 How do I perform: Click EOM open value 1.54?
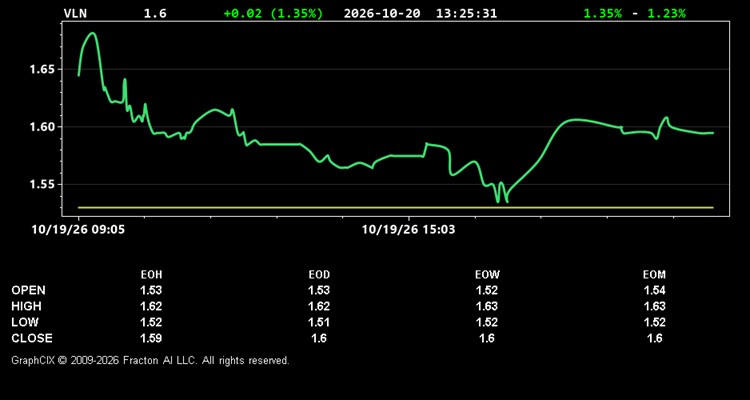click(x=654, y=290)
